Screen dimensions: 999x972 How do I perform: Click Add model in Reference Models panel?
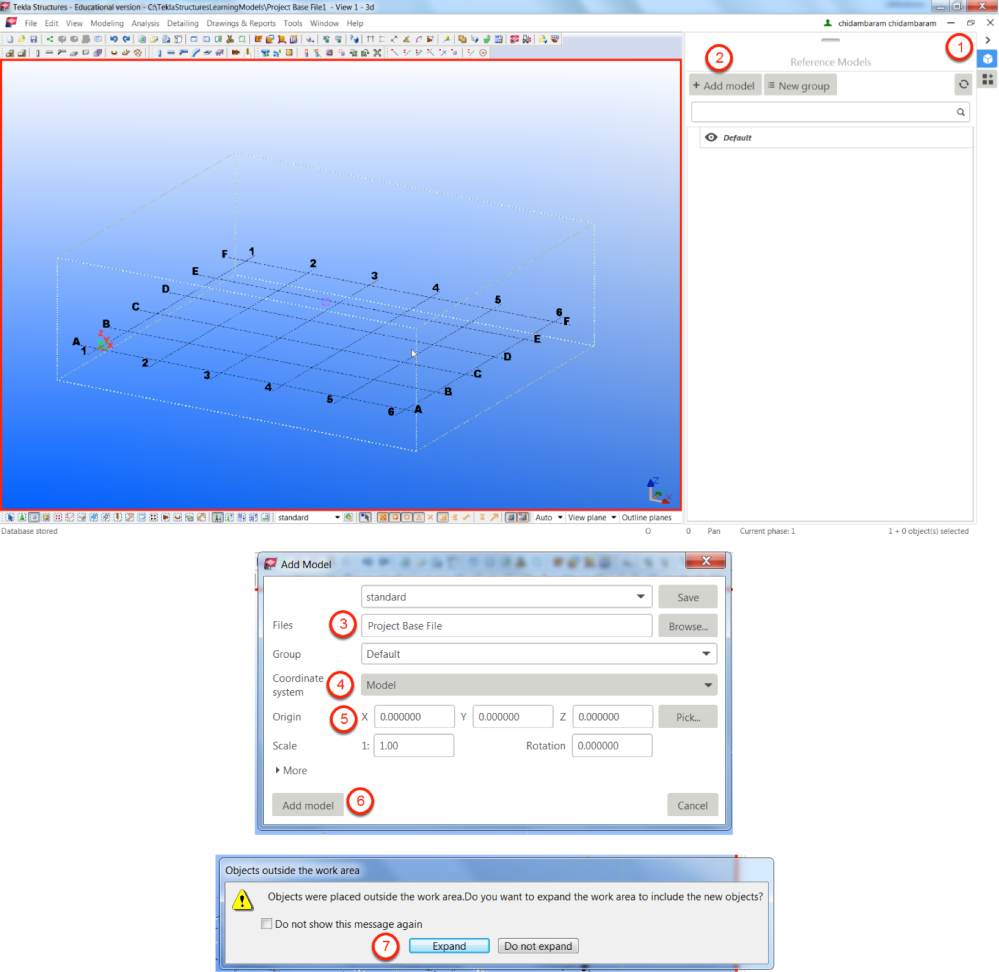724,85
